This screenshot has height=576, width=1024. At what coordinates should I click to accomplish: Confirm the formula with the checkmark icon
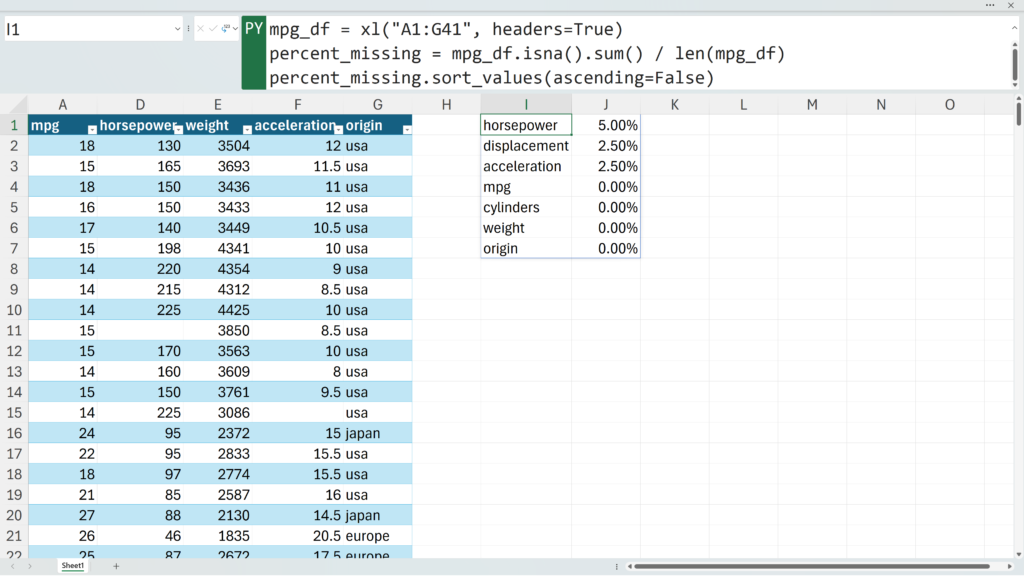click(x=213, y=29)
